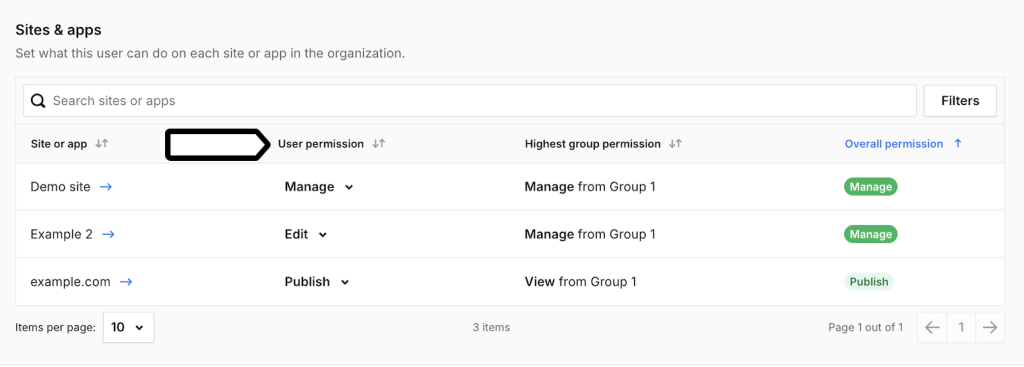The image size is (1024, 367).
Task: Focus the Search sites or apps field
Action: point(470,101)
